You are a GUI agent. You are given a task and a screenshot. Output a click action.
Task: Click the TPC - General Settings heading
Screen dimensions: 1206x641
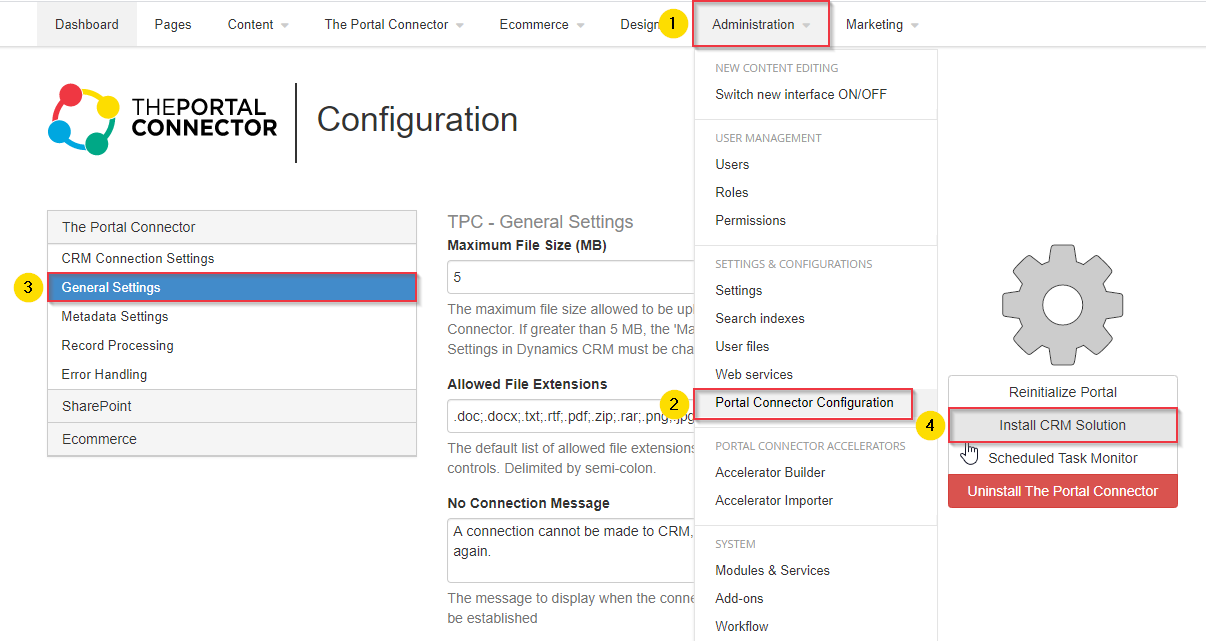540,222
